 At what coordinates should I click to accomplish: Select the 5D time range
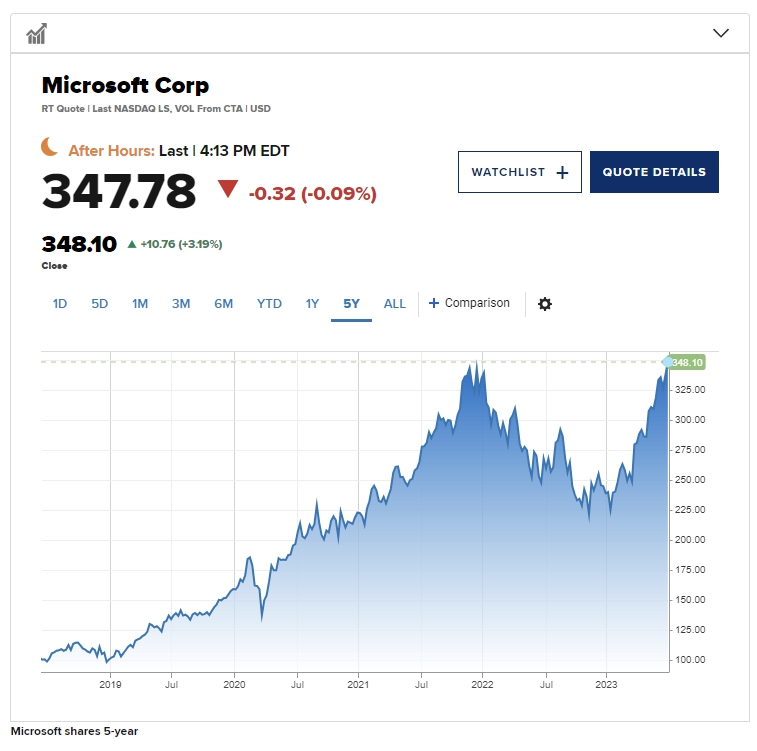(99, 304)
